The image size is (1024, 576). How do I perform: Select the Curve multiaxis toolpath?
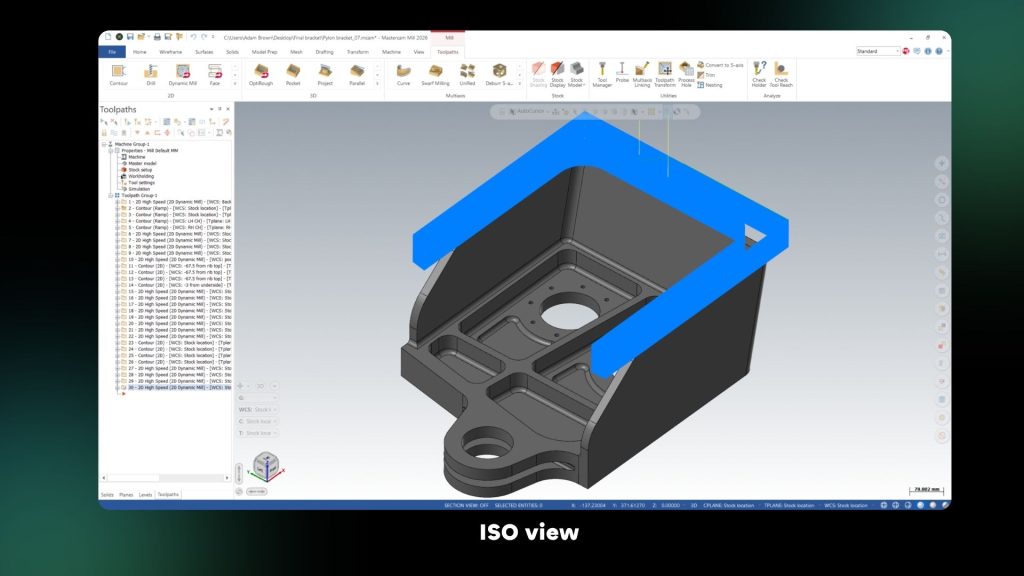coord(404,74)
